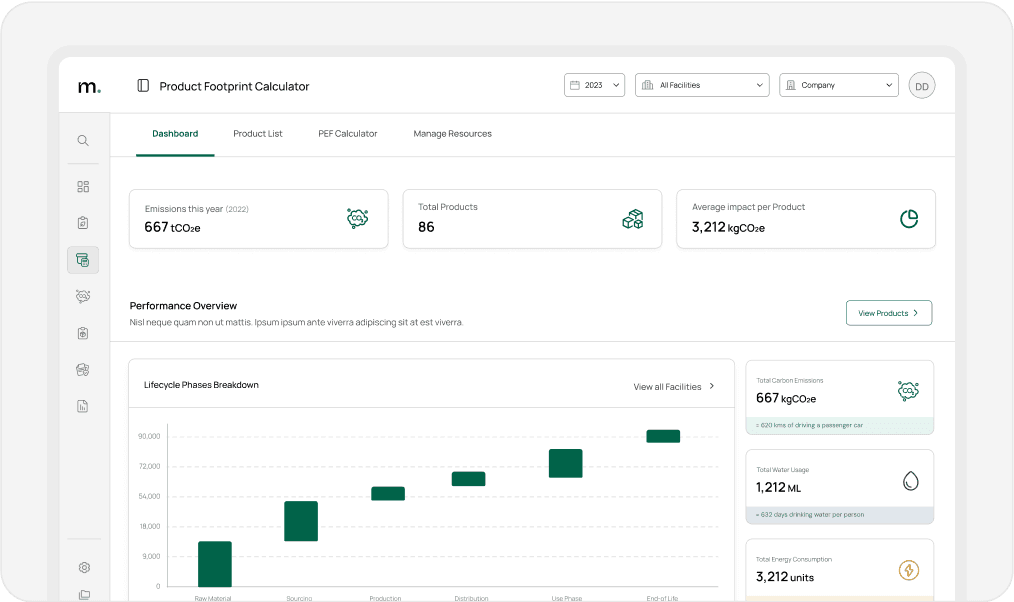Click lightning icon on Total Energy Consumption
The image size is (1014, 602).
tap(909, 570)
